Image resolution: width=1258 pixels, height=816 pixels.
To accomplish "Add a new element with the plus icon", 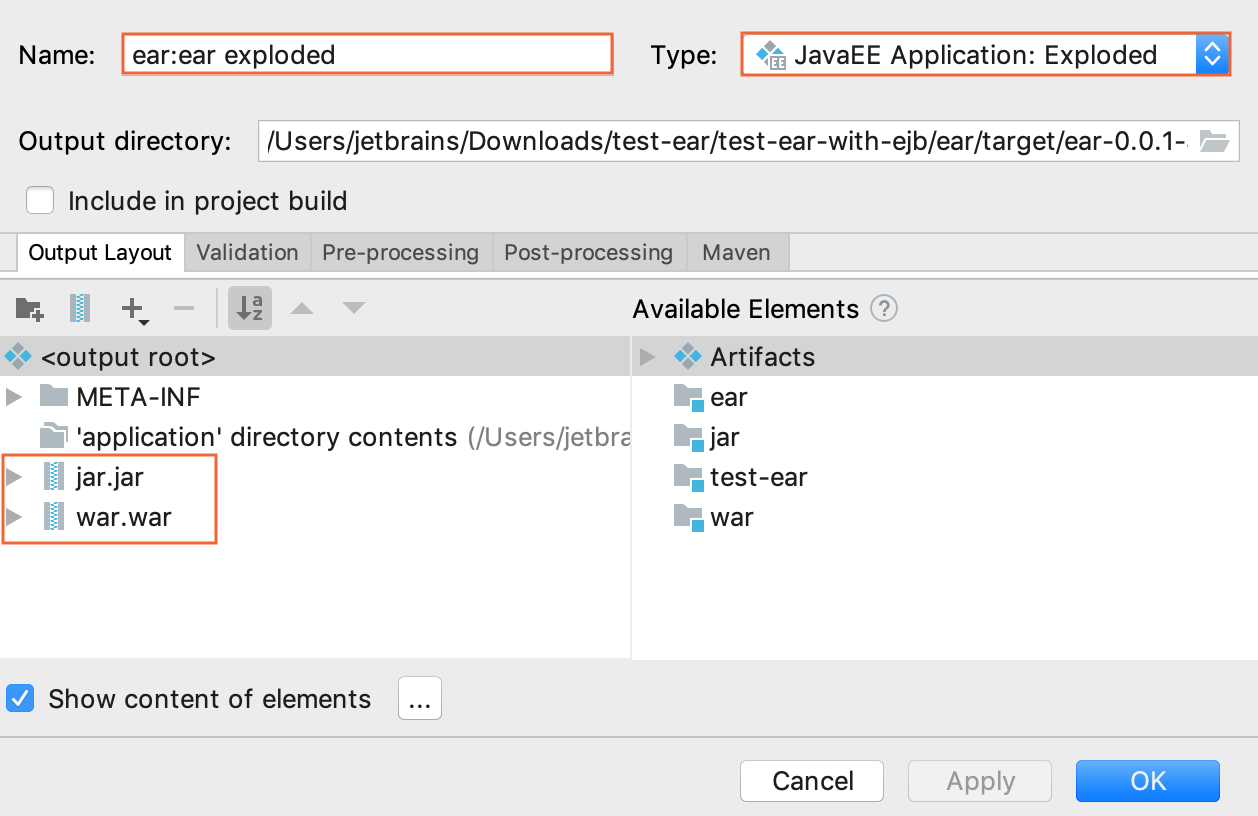I will point(131,308).
